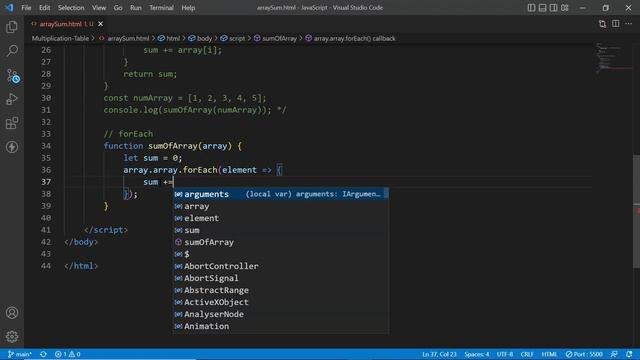Change the HTML language mode

(549, 354)
